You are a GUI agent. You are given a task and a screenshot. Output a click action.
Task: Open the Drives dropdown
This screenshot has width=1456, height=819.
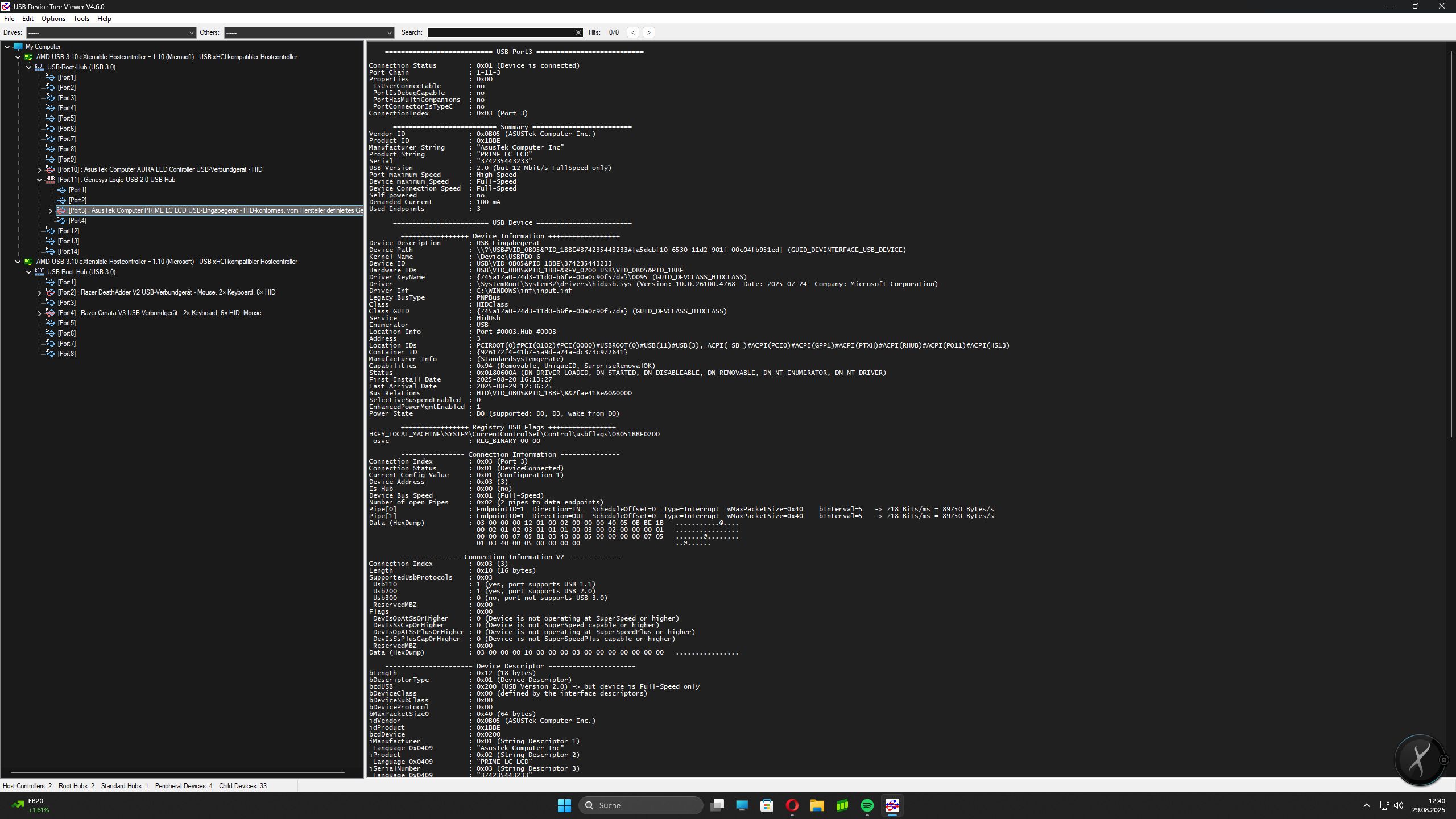[191, 32]
